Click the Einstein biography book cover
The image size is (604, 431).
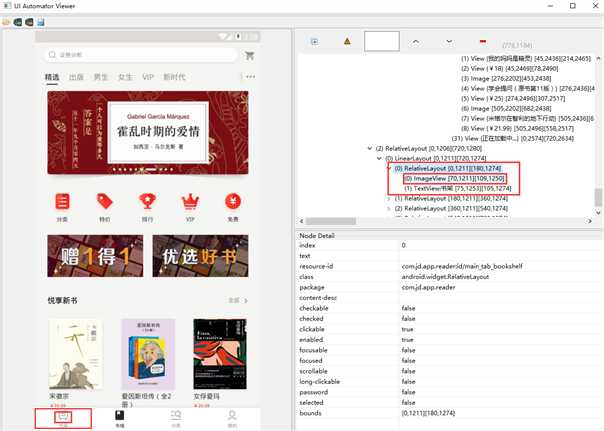coord(148,354)
